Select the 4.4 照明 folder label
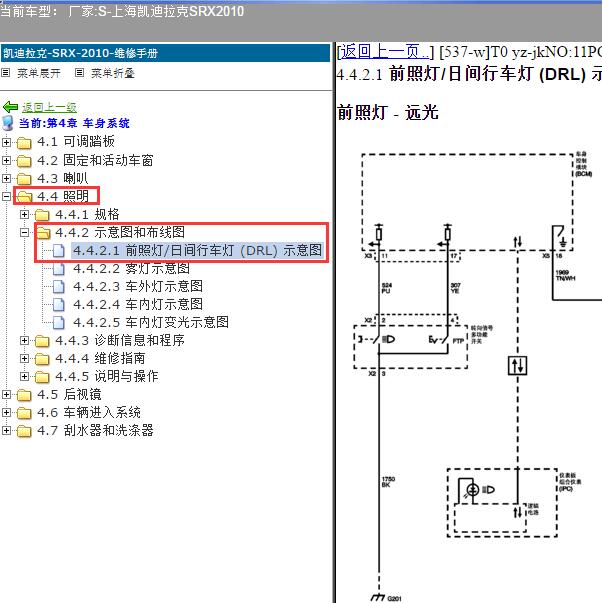 pyautogui.click(x=63, y=197)
